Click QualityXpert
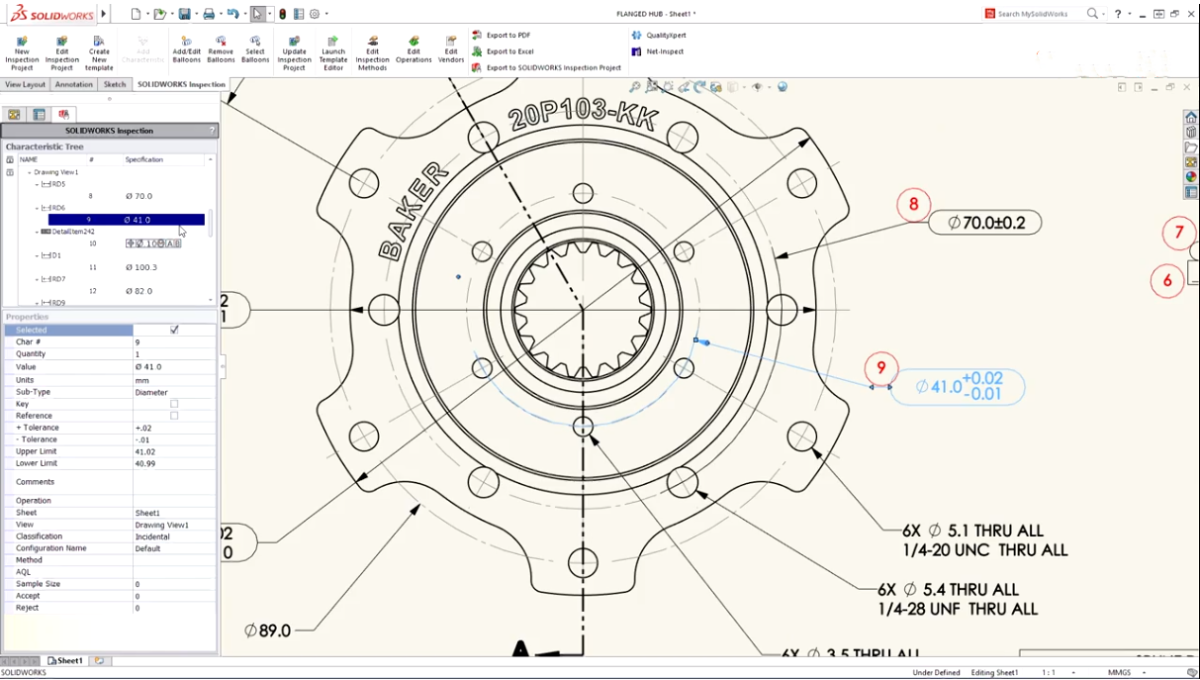Image resolution: width=1200 pixels, height=680 pixels. [658, 35]
